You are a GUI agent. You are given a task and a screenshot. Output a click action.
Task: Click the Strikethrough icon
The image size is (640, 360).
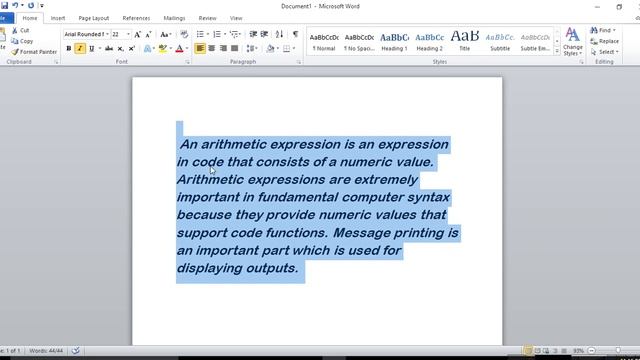(x=109, y=49)
